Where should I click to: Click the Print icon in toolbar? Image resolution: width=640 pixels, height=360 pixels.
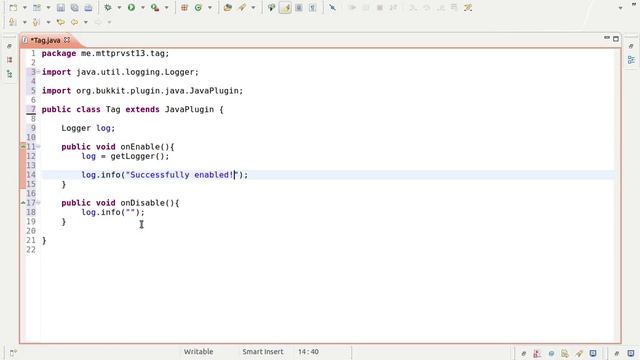88,8
